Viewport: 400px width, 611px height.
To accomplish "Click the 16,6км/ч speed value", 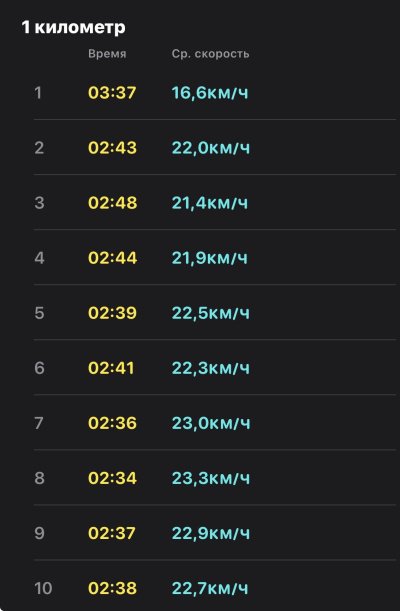I will pyautogui.click(x=210, y=93).
